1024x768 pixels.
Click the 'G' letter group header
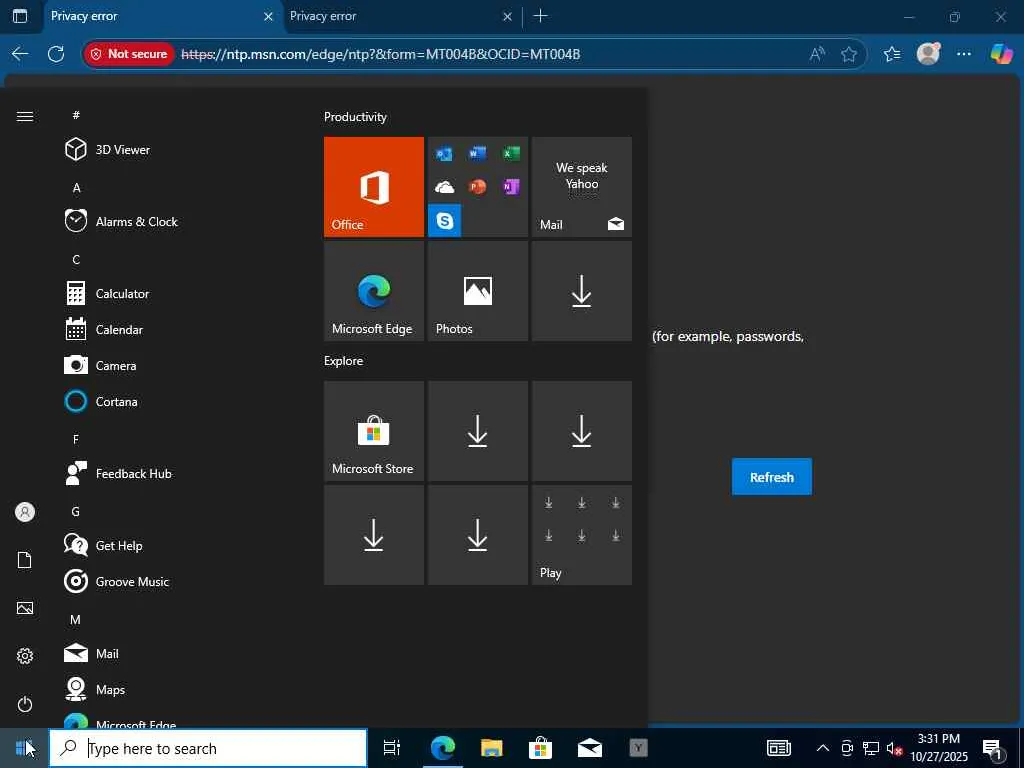click(76, 511)
